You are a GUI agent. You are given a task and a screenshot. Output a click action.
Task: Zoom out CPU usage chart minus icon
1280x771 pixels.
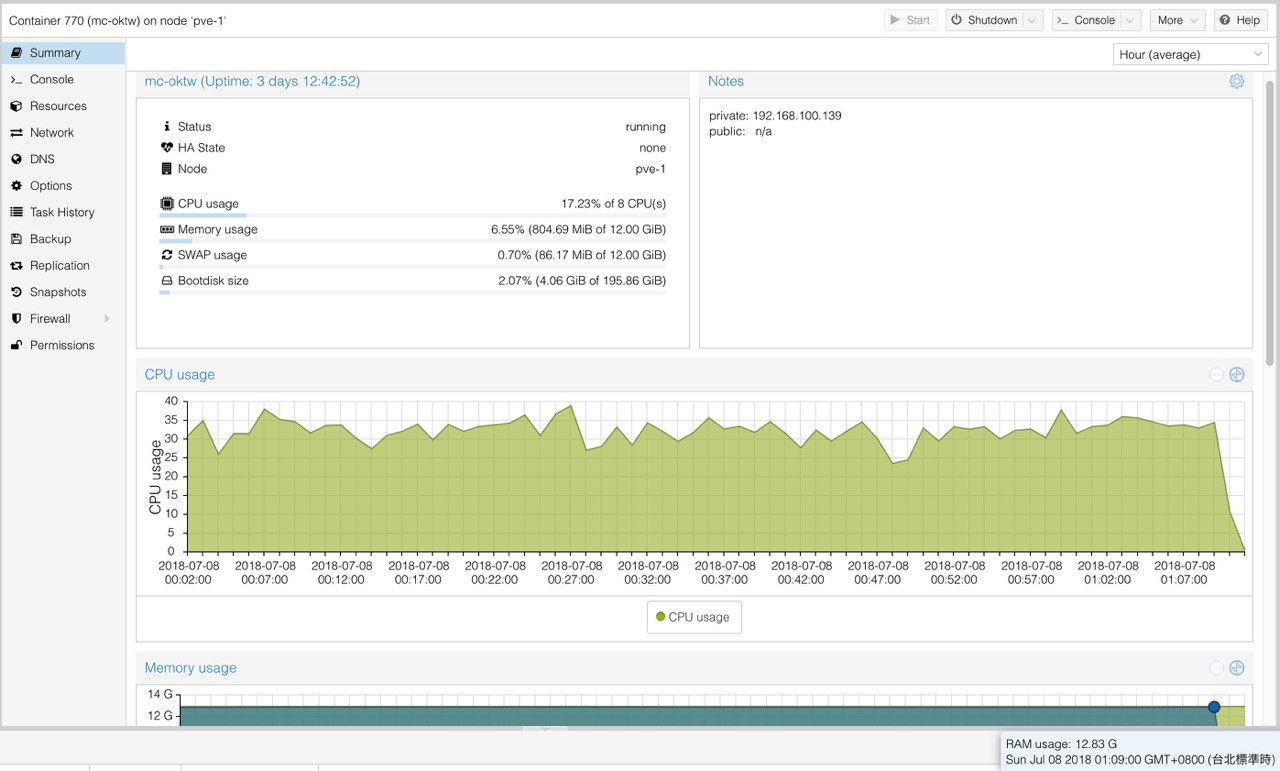[x=1216, y=375]
